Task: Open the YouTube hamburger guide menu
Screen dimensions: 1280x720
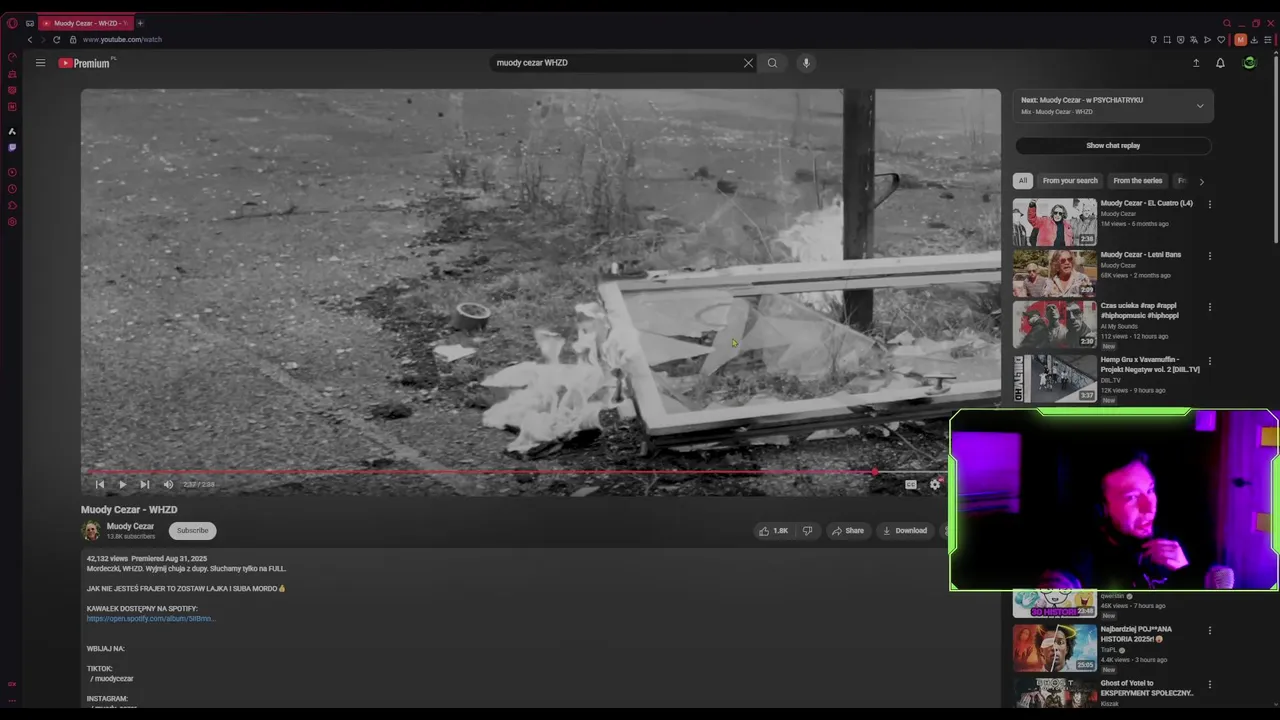Action: 40,63
